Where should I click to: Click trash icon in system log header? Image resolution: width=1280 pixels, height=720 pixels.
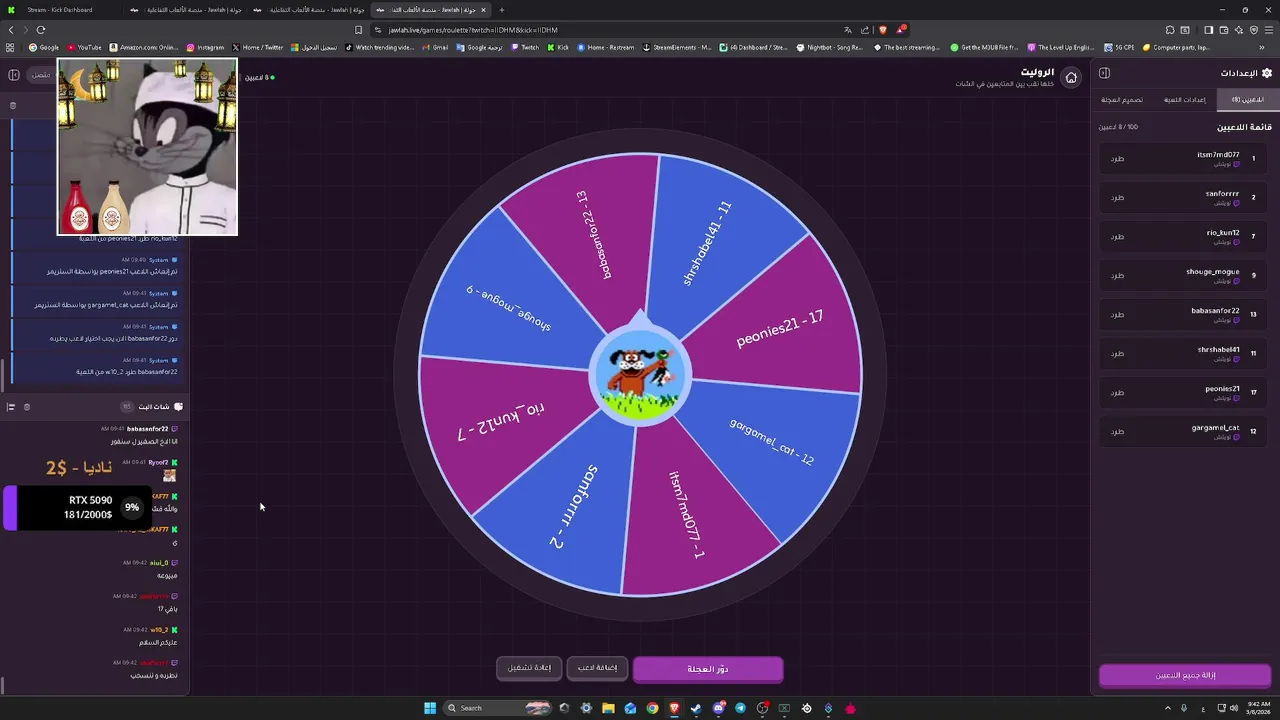(13, 105)
